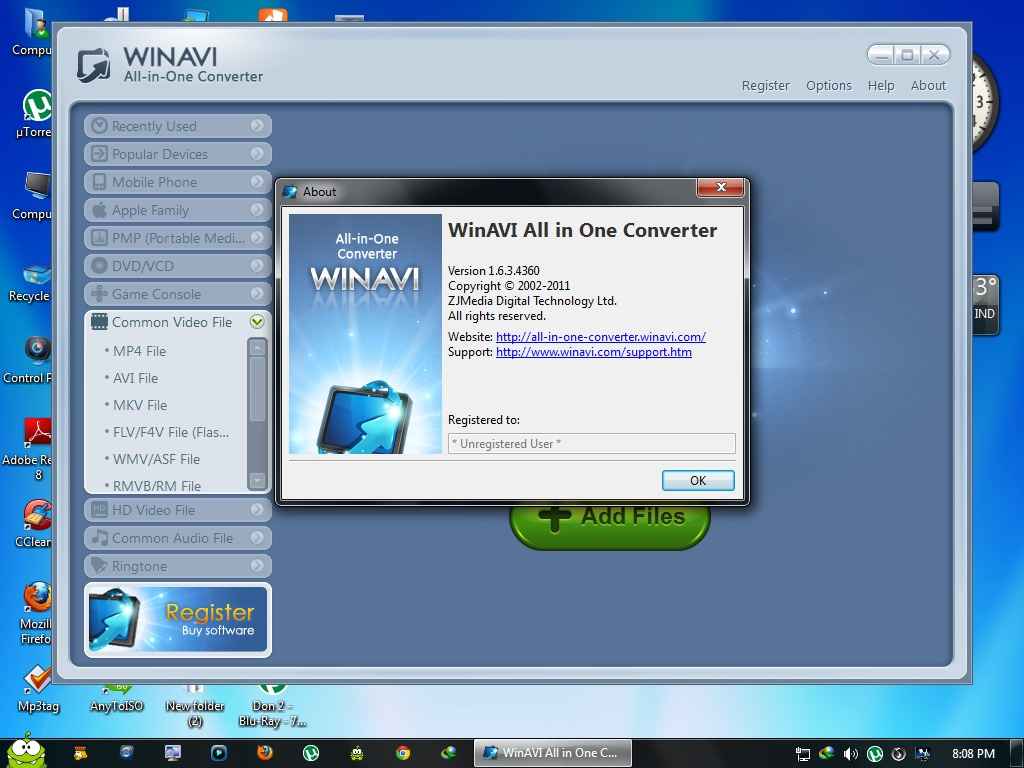Expand the Recently Used category
Screen dimensions: 1024x768
tap(178, 126)
